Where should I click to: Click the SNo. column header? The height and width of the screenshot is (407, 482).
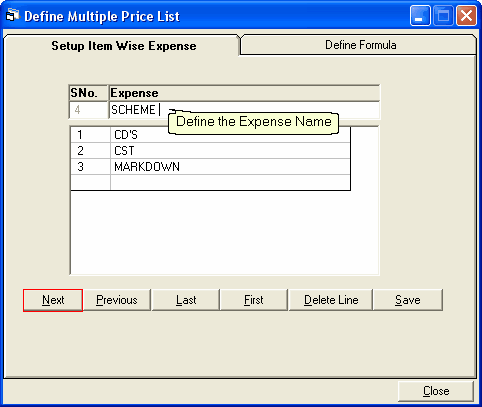tap(88, 93)
